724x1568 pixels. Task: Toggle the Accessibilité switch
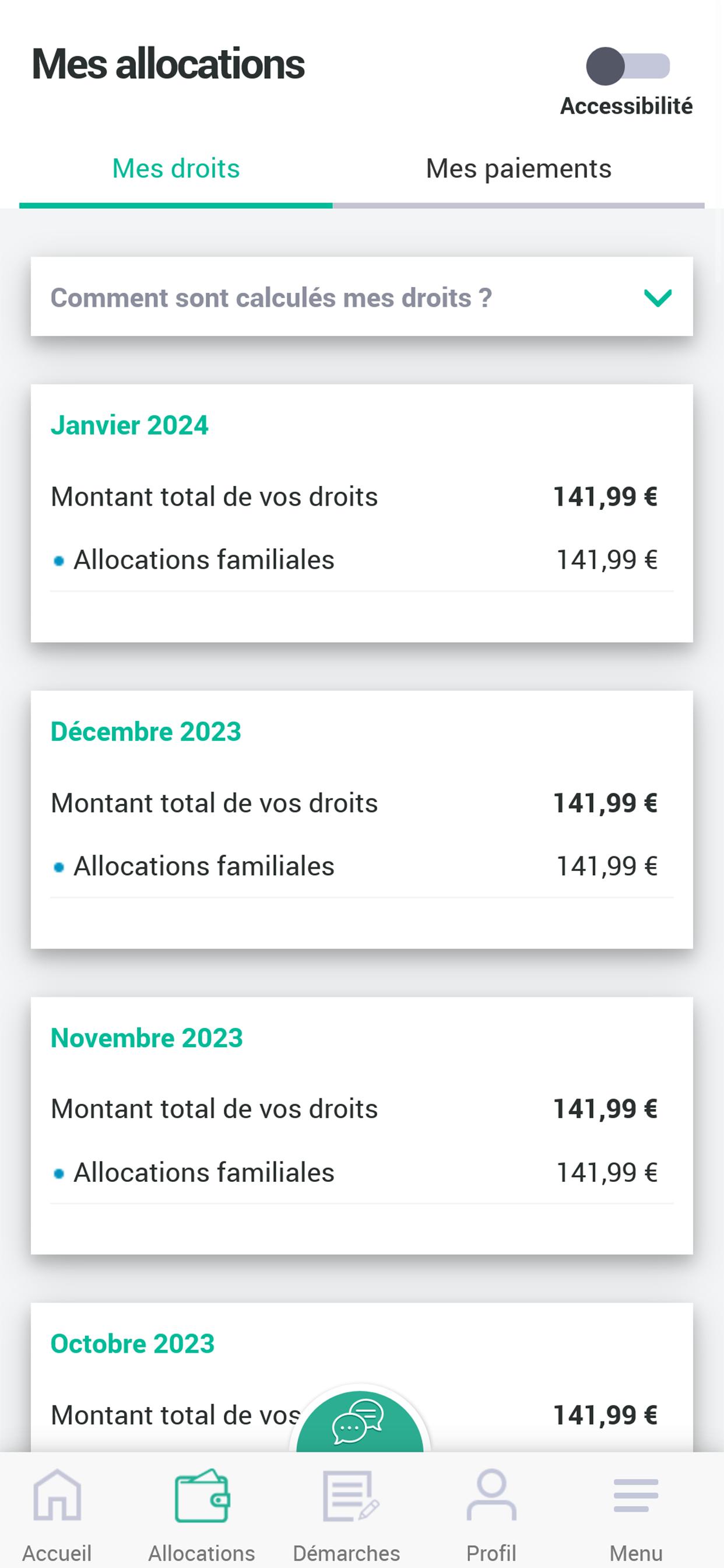pos(628,66)
